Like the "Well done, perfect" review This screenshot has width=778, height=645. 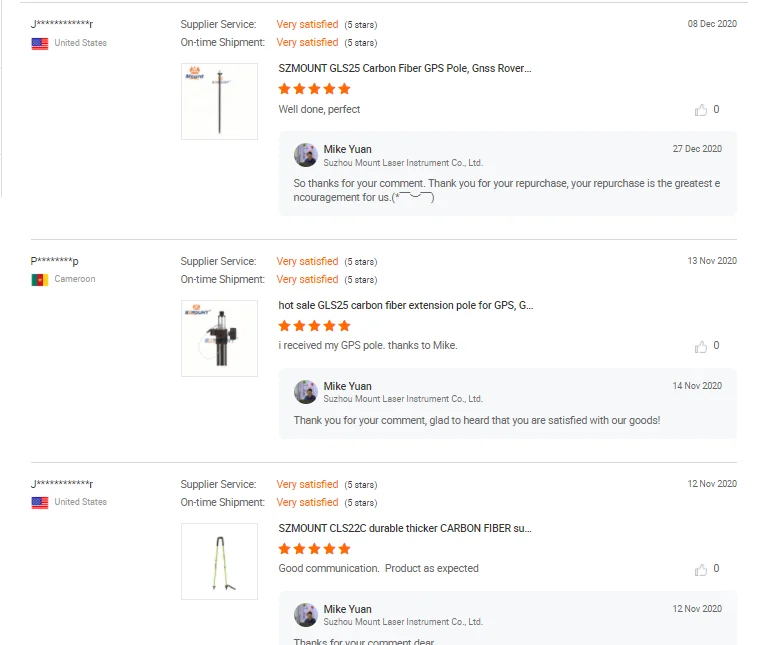[x=701, y=110]
